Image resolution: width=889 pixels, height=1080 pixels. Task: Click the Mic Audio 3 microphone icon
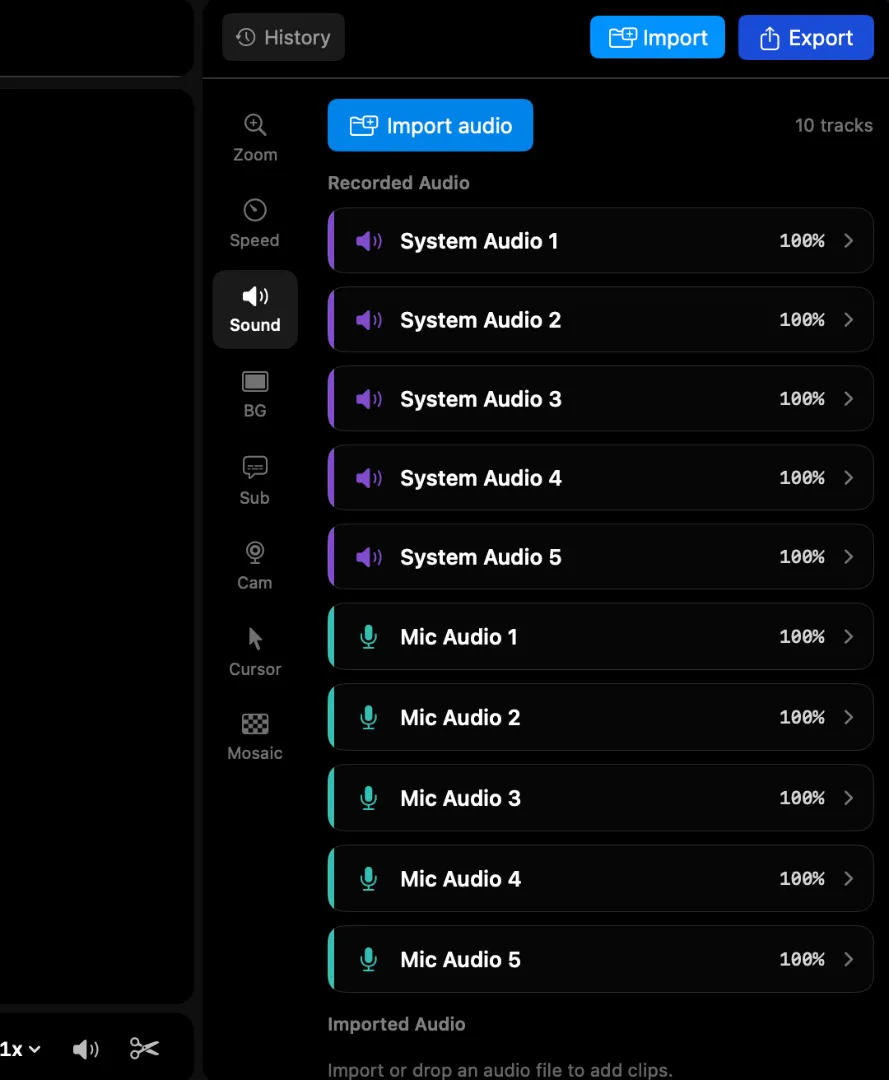(x=368, y=798)
